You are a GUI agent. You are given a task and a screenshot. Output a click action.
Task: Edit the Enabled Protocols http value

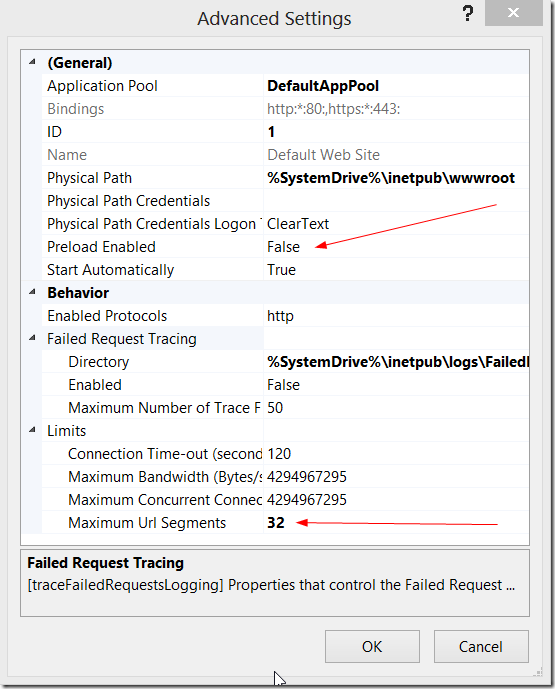(x=280, y=316)
